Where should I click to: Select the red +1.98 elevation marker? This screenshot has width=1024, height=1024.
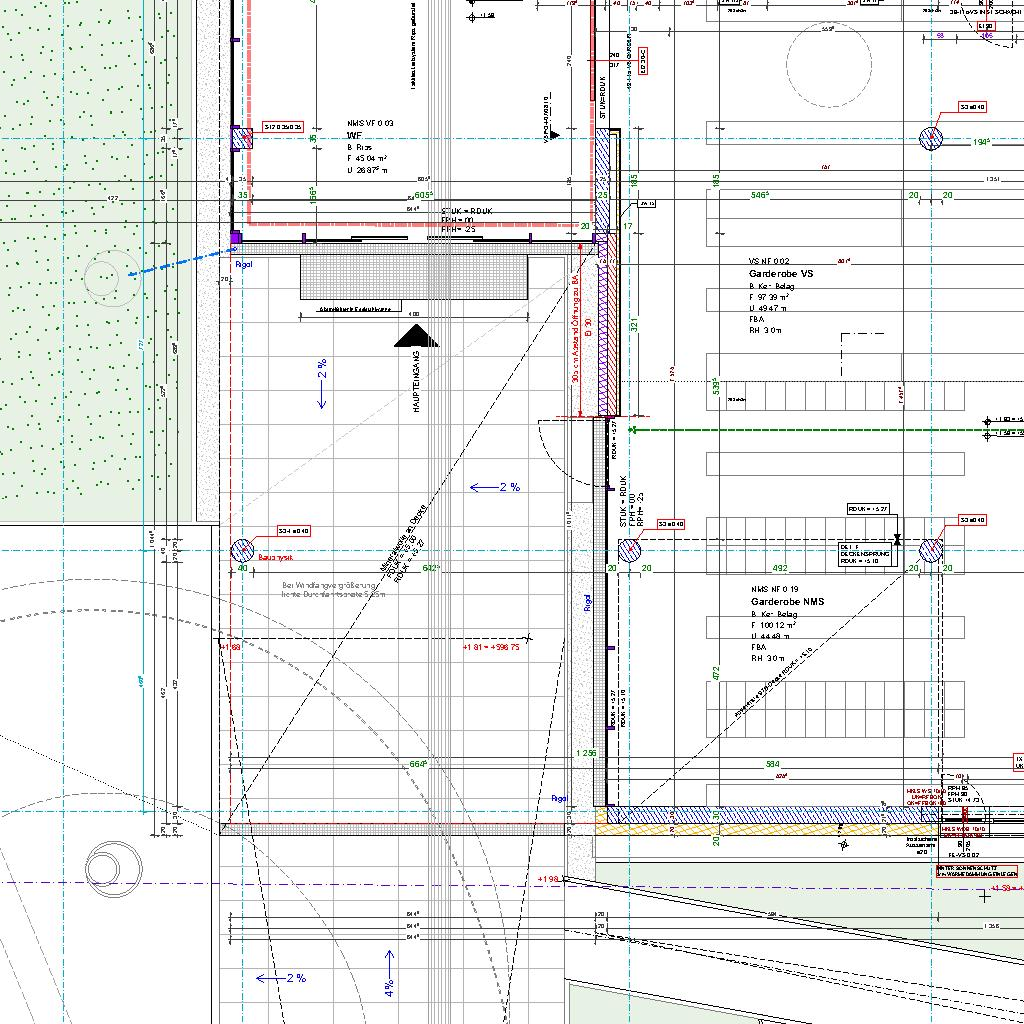(548, 879)
